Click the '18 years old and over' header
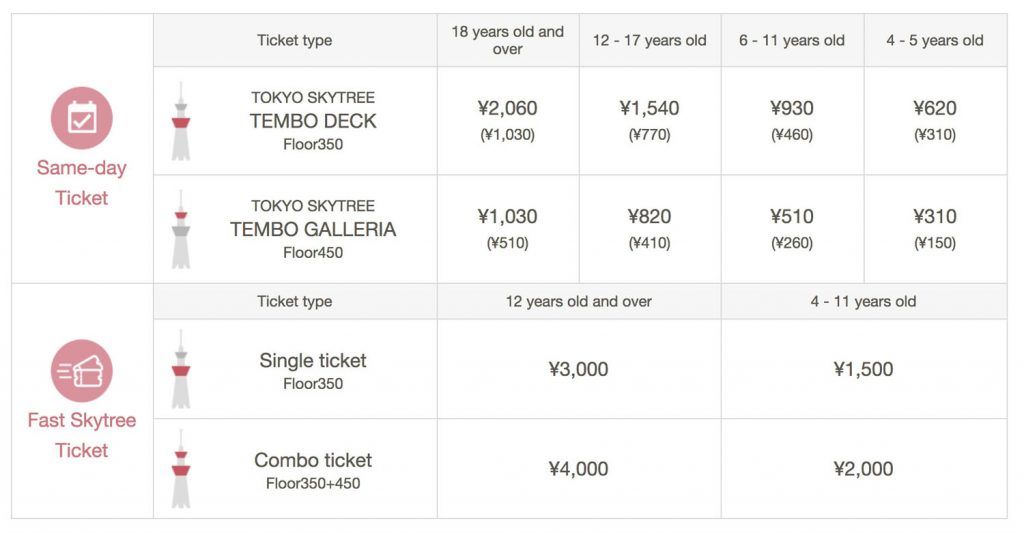Image resolution: width=1024 pixels, height=533 pixels. [507, 40]
